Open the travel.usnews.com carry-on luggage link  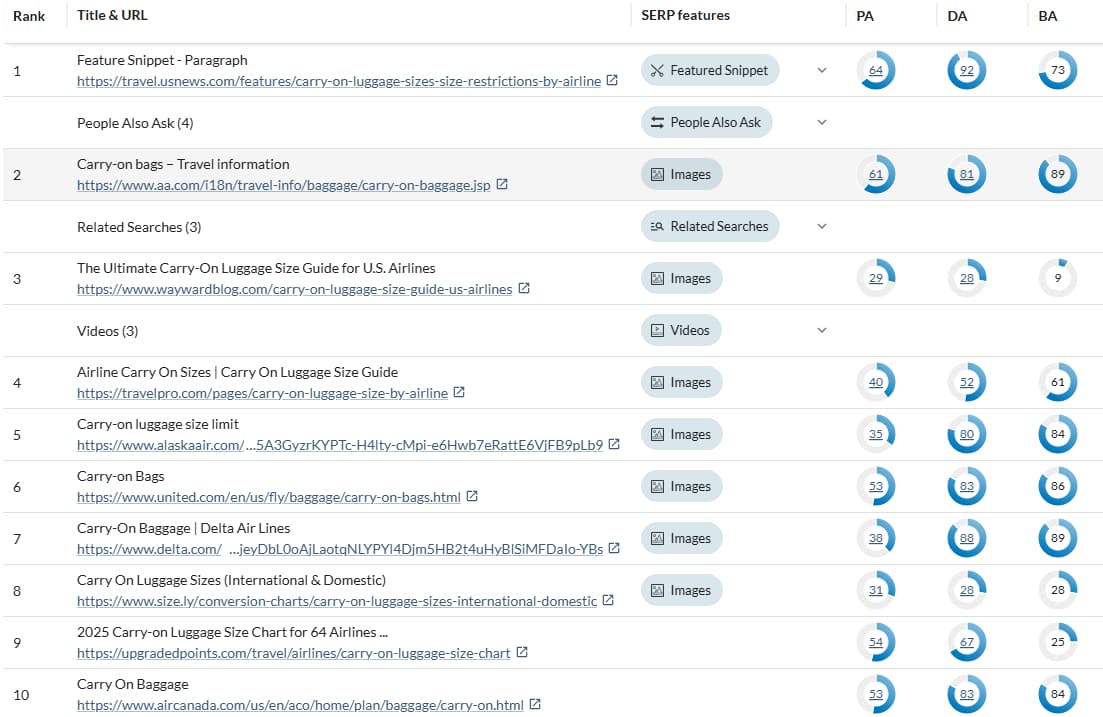335,81
